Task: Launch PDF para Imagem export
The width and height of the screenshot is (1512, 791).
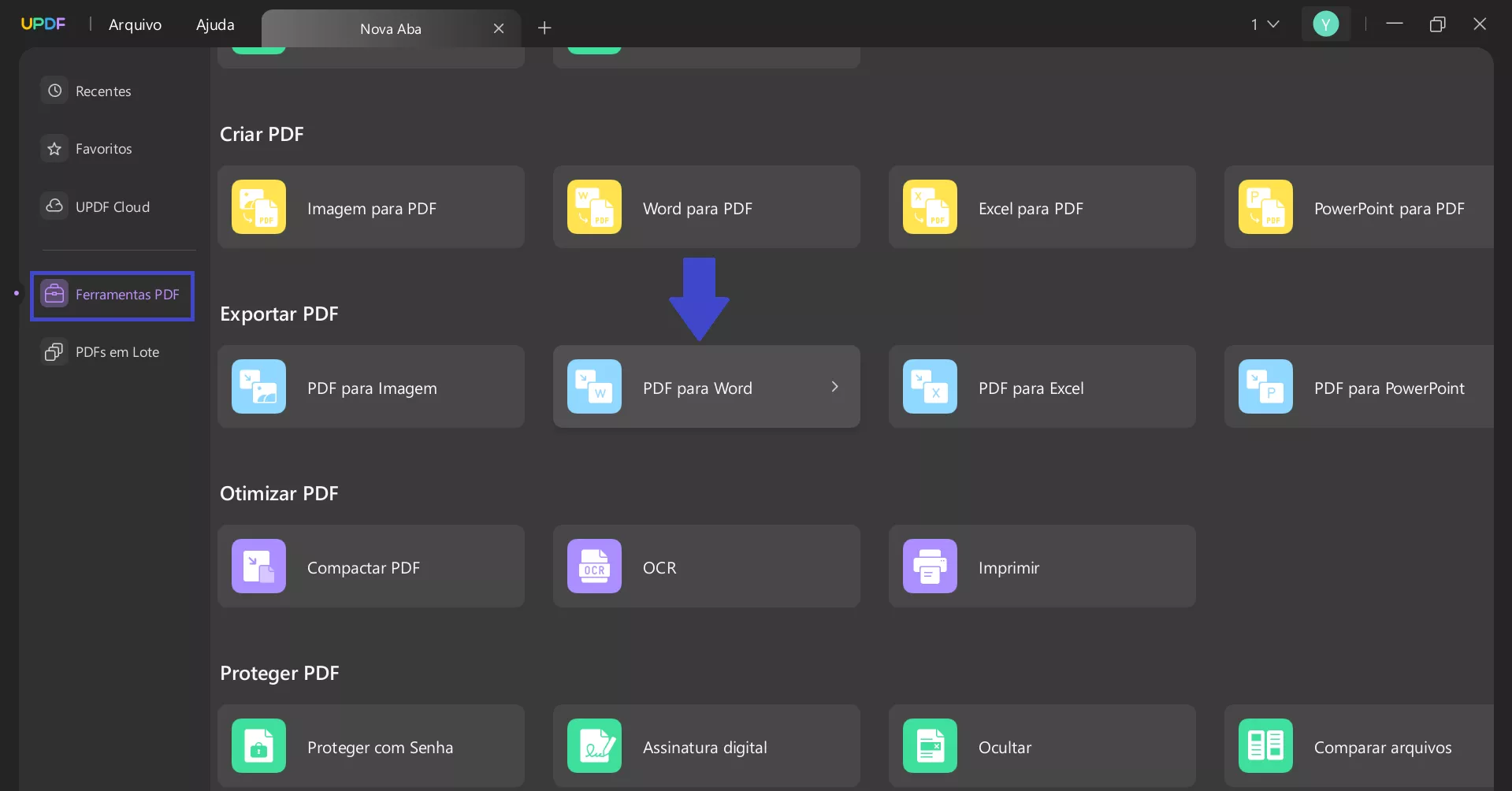Action: (371, 387)
